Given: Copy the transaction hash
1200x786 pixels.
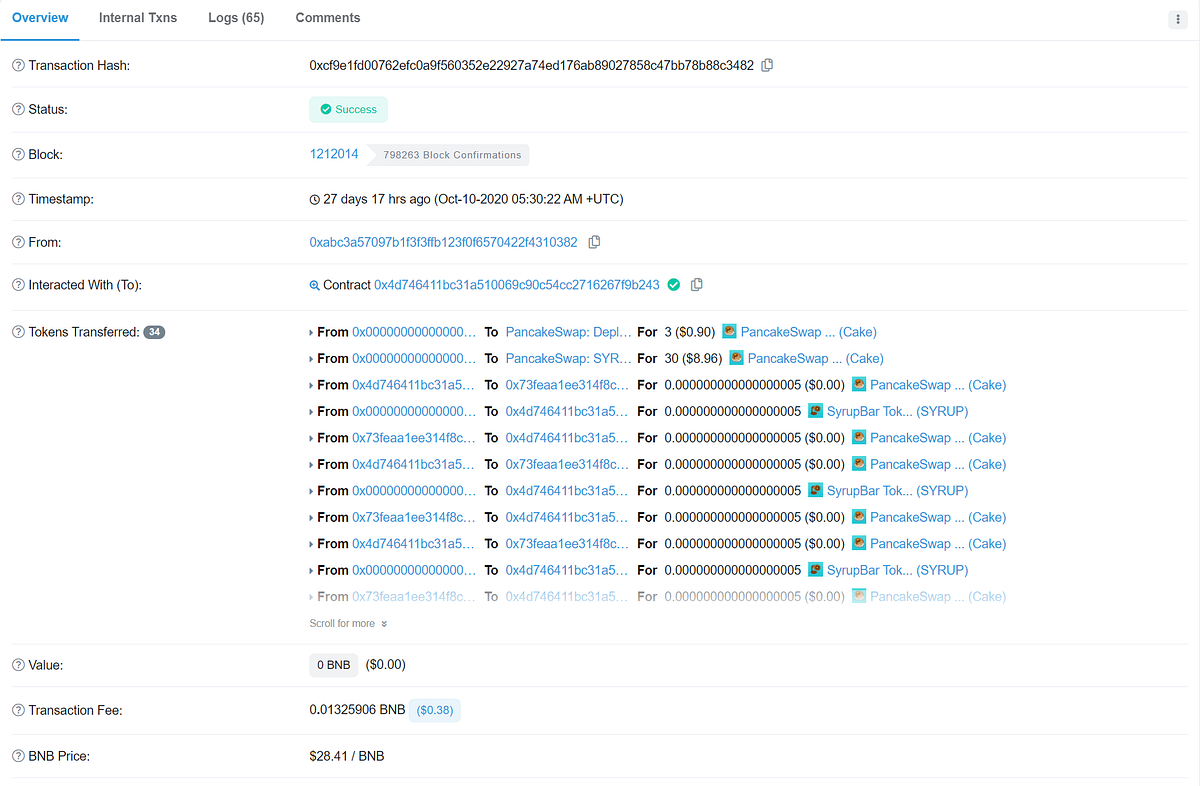Looking at the screenshot, I should click(x=766, y=64).
